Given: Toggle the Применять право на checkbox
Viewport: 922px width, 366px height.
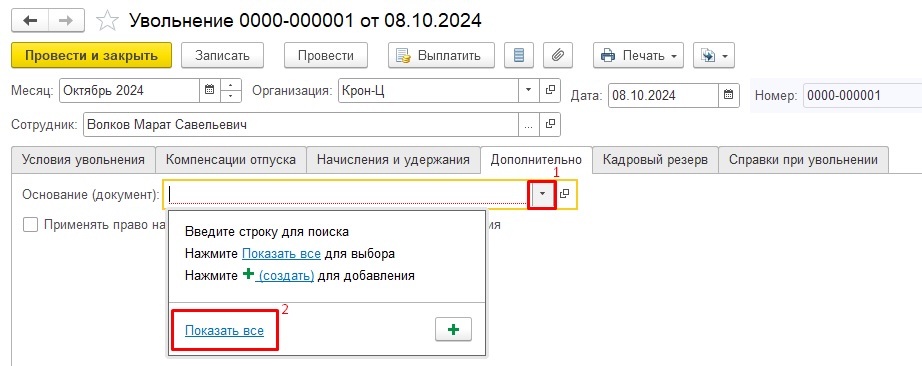Looking at the screenshot, I should tap(31, 225).
